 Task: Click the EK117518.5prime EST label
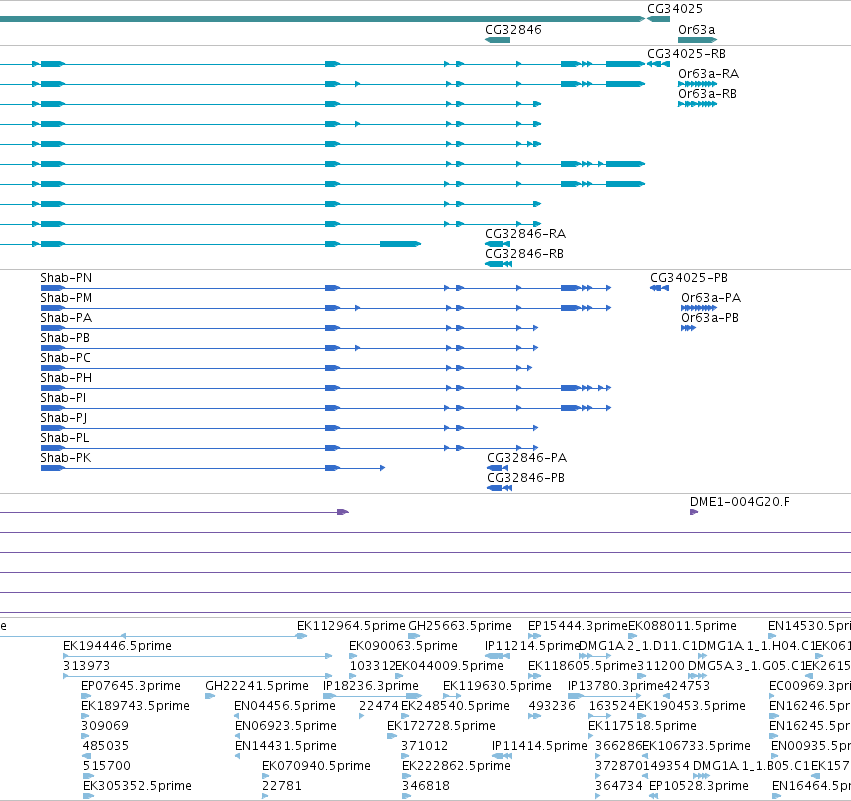pos(643,726)
